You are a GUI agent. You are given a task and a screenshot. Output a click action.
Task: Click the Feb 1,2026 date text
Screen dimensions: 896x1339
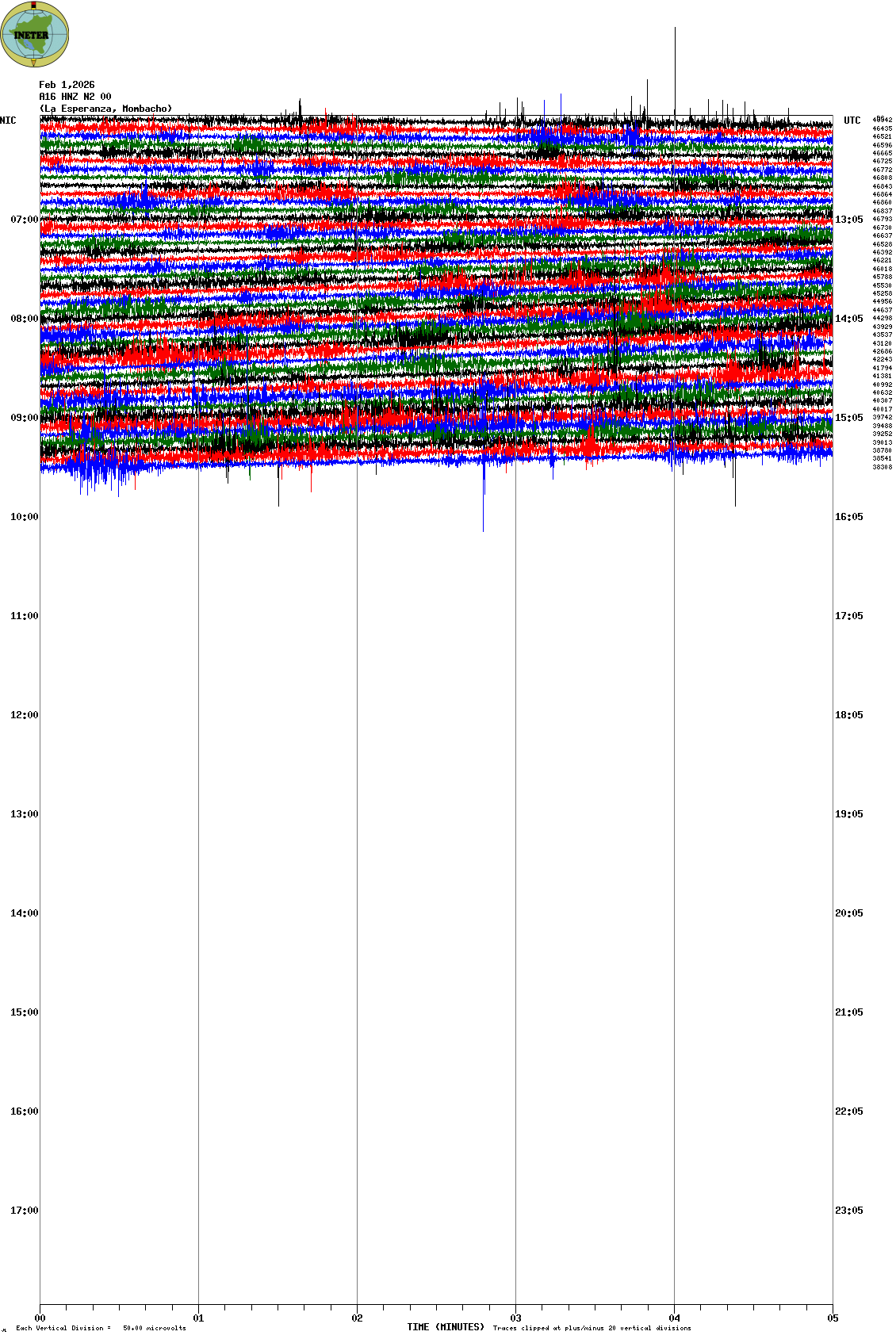click(x=67, y=85)
